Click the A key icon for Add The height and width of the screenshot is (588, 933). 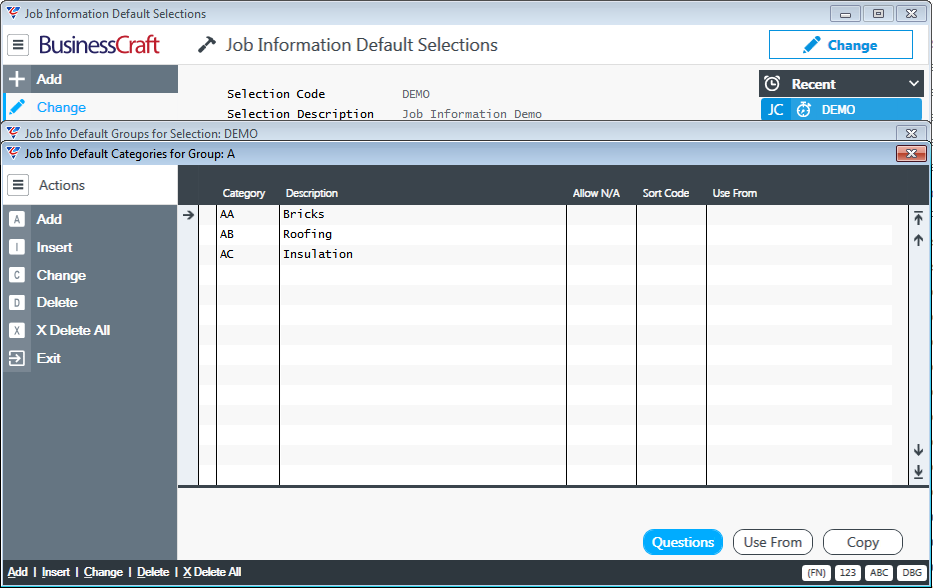17,219
